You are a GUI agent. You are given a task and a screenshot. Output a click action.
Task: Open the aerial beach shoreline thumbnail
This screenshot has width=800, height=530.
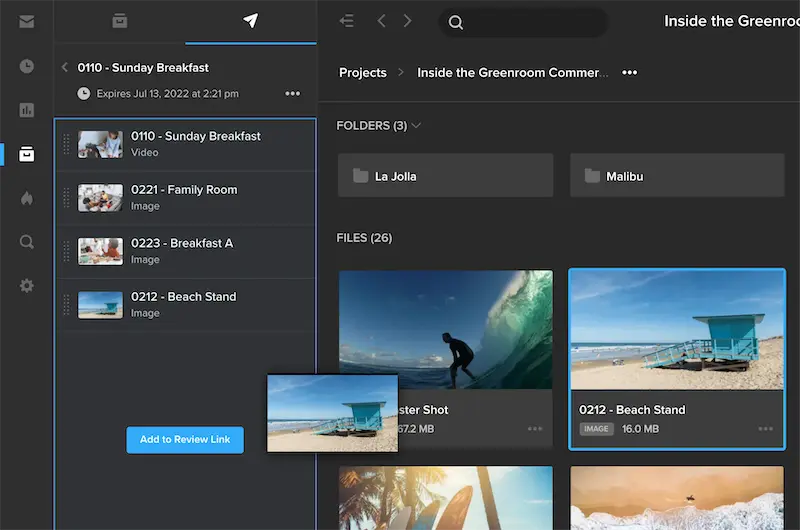(677, 498)
